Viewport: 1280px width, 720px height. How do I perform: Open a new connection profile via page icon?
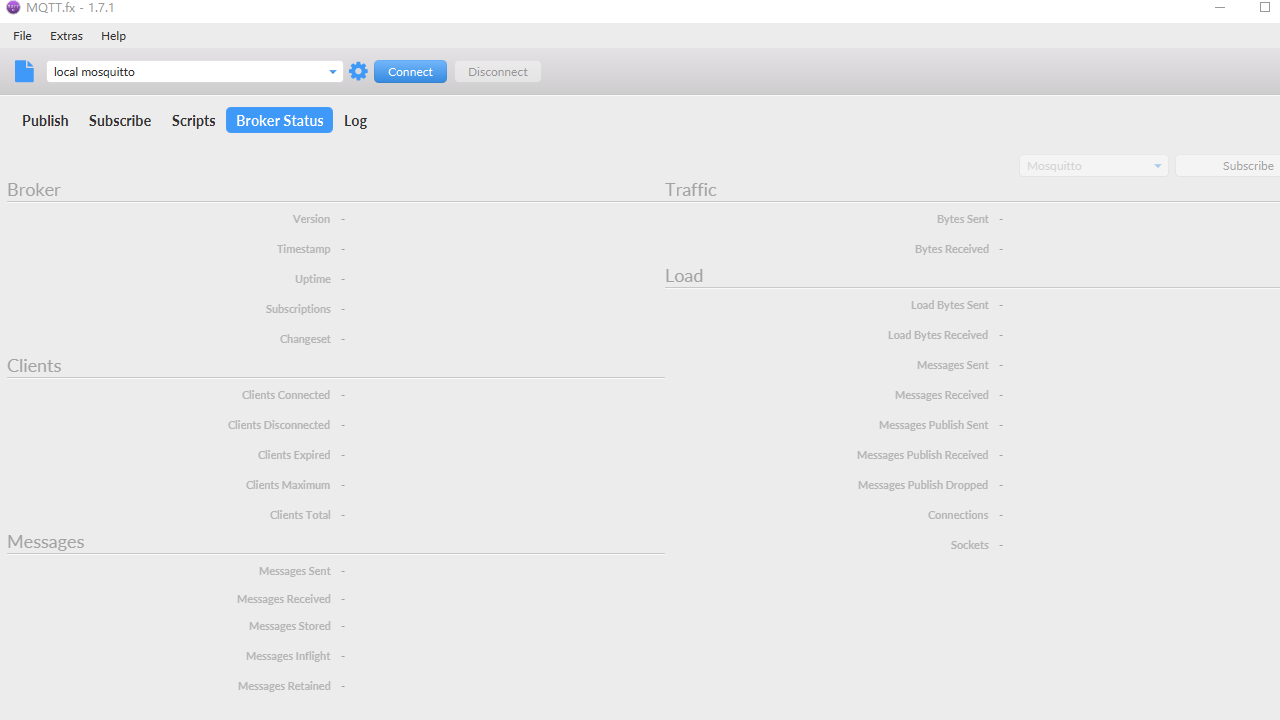[x=24, y=71]
